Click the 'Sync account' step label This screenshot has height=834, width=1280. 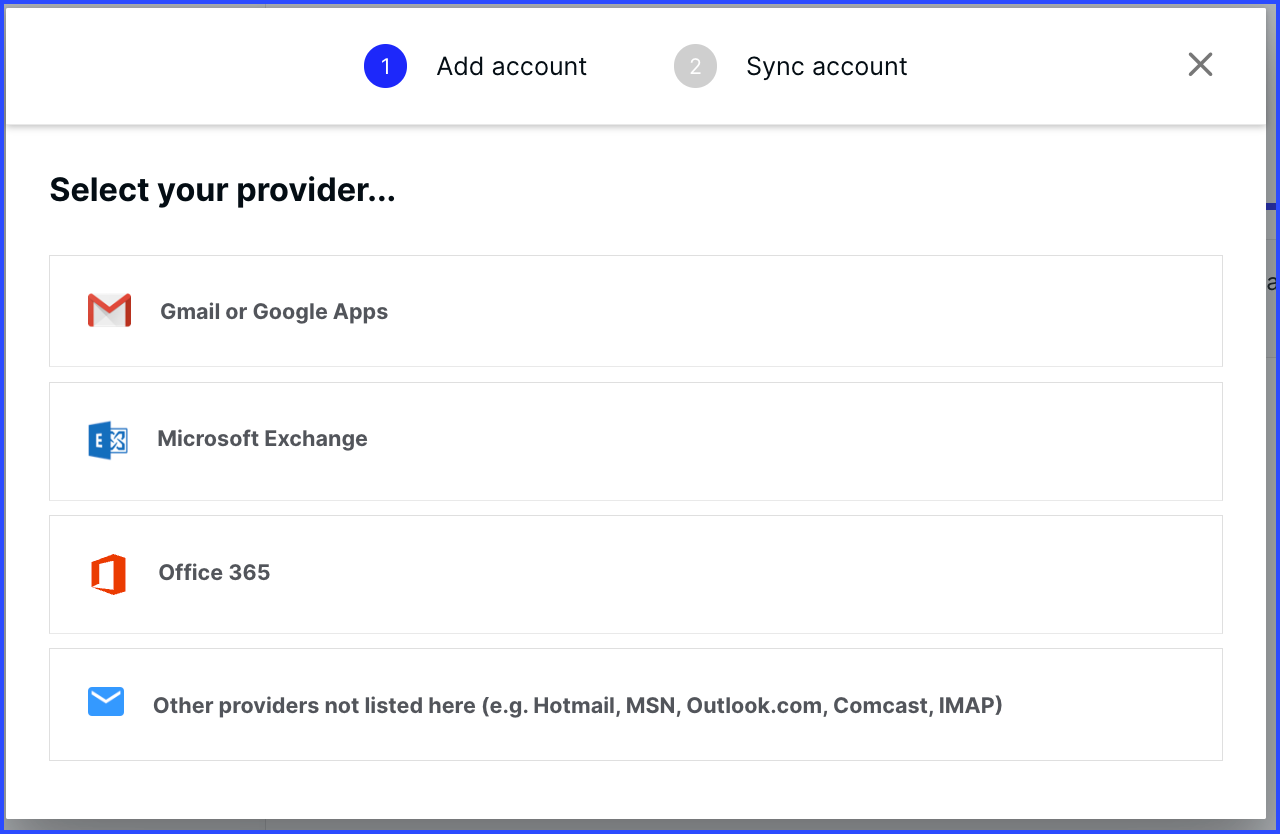827,67
